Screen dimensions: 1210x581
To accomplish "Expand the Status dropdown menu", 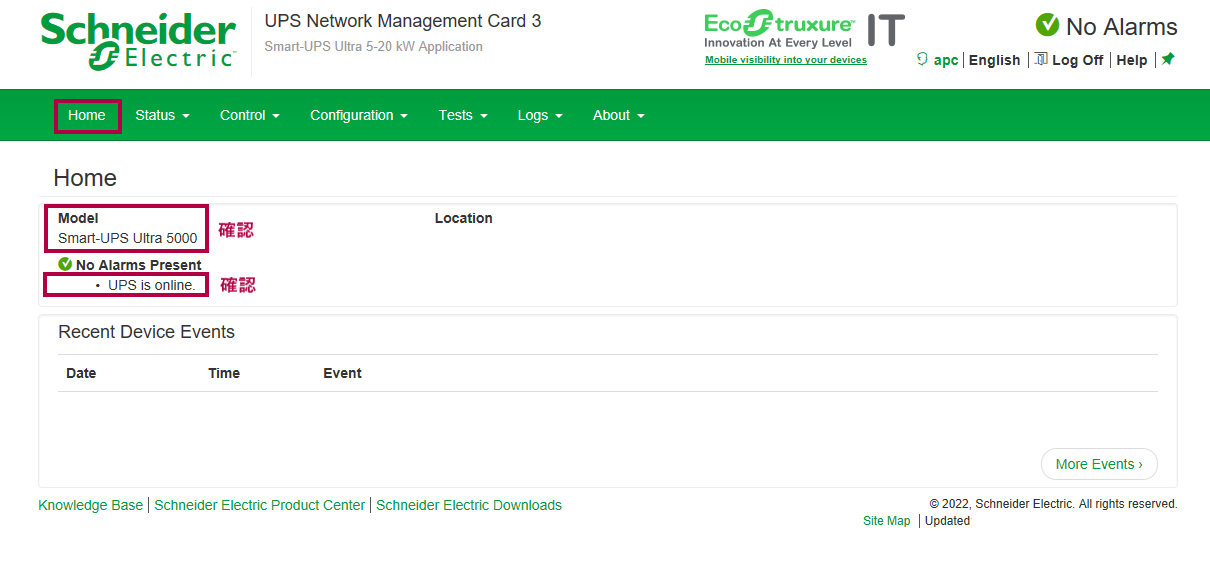I will [x=162, y=115].
